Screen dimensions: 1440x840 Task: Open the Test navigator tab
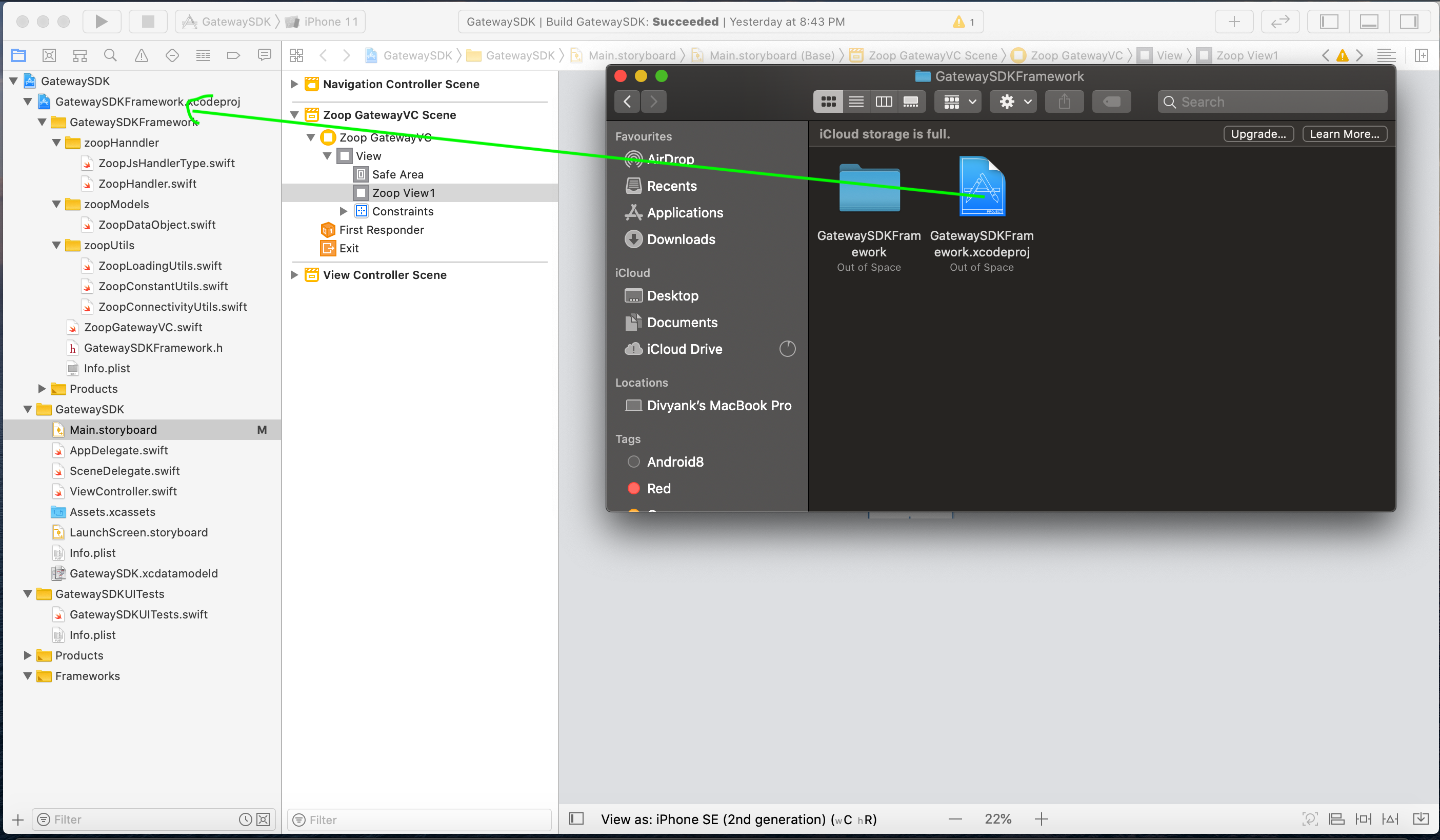(x=172, y=55)
